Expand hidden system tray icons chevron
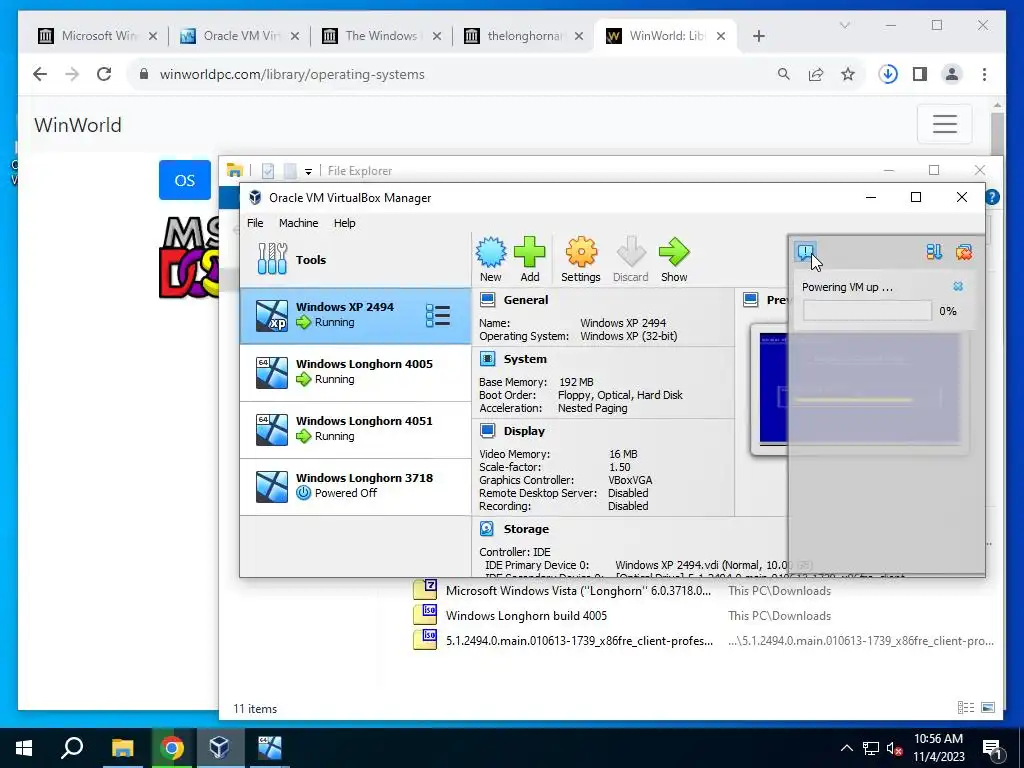 click(846, 748)
